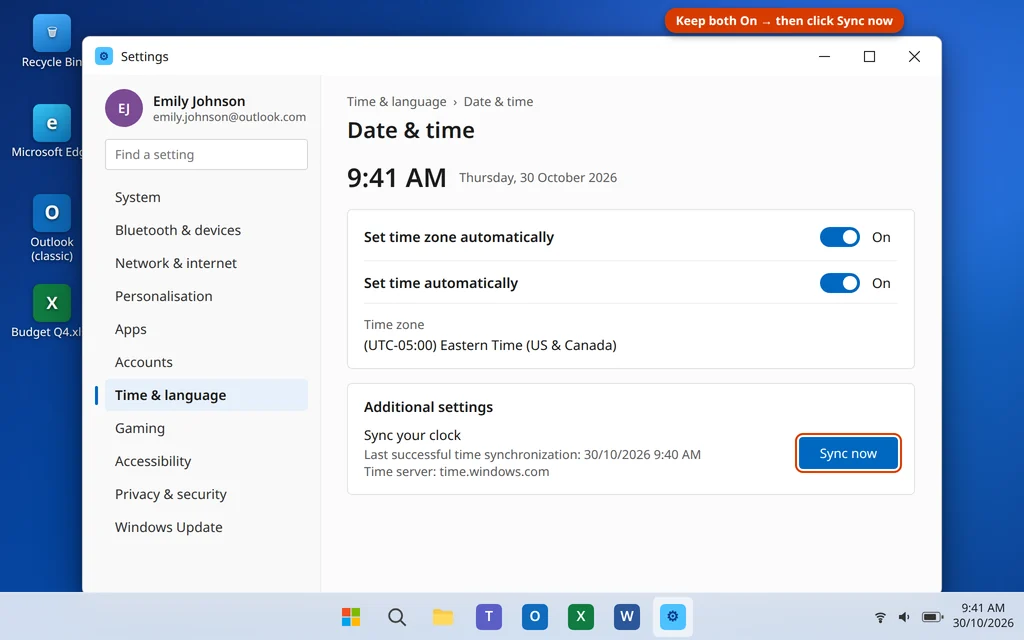1024x640 pixels.
Task: Open Accessibility settings
Action: (206, 461)
